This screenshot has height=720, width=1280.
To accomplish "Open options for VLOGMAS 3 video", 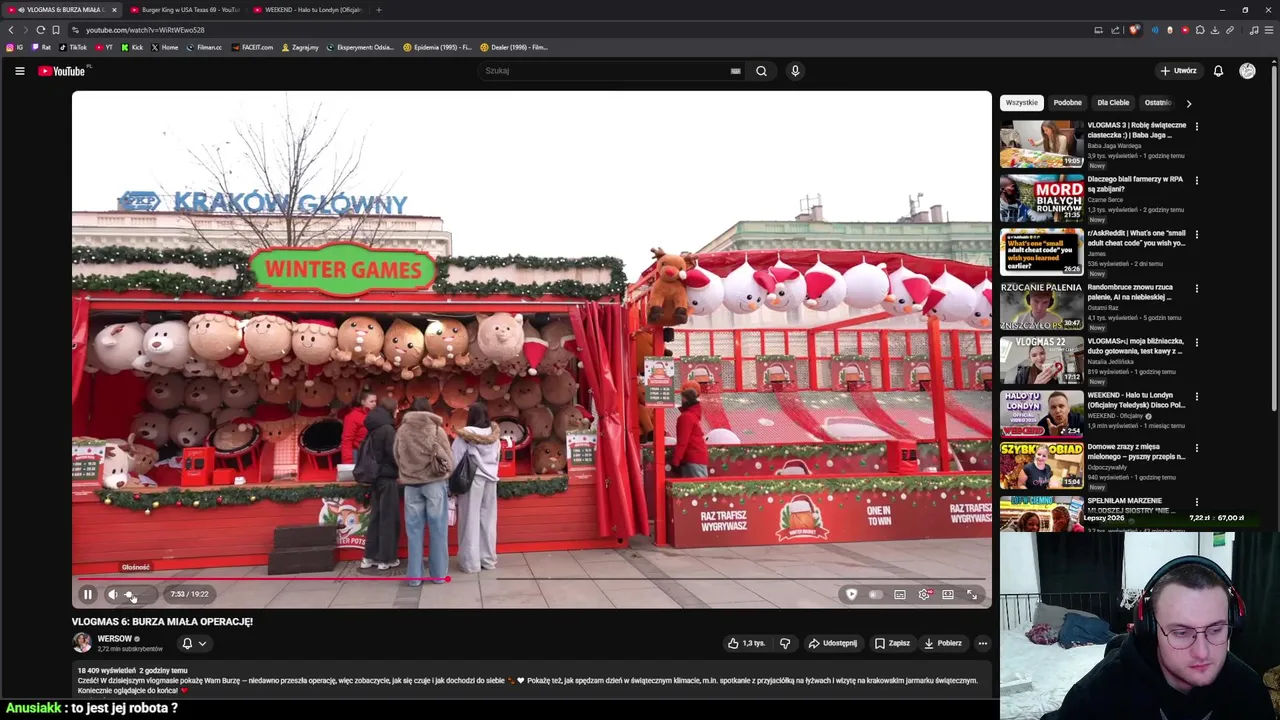I will click(1196, 126).
